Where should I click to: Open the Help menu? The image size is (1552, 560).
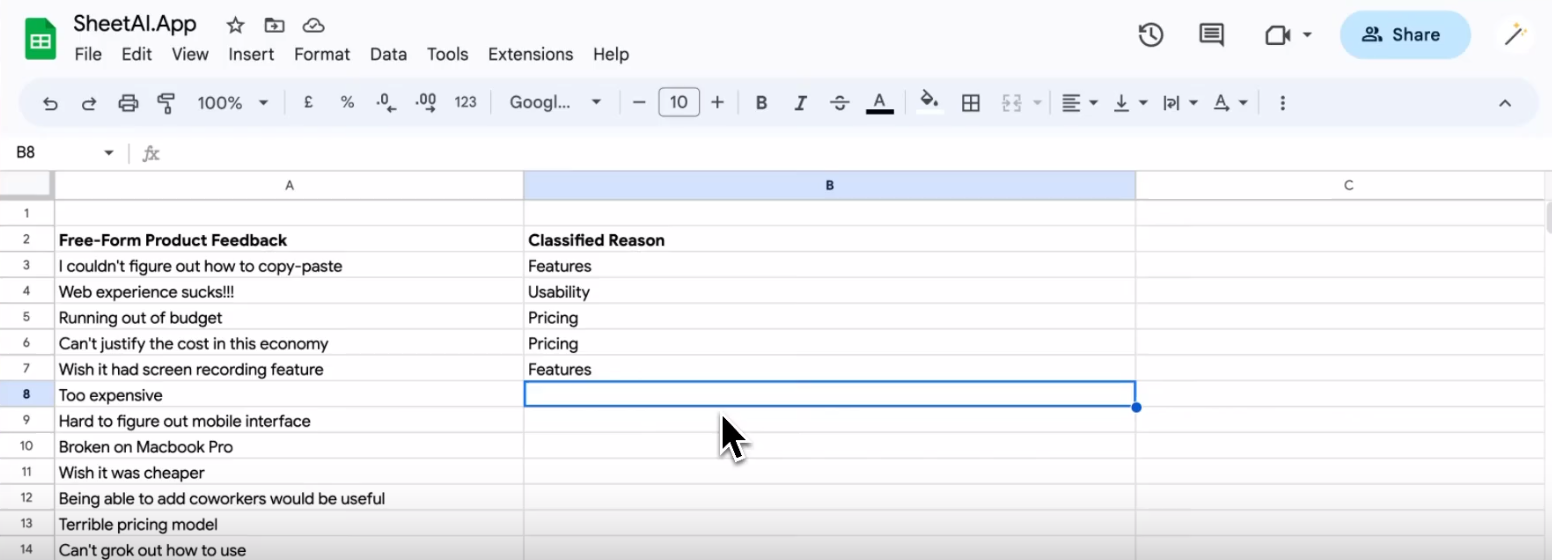pos(611,54)
